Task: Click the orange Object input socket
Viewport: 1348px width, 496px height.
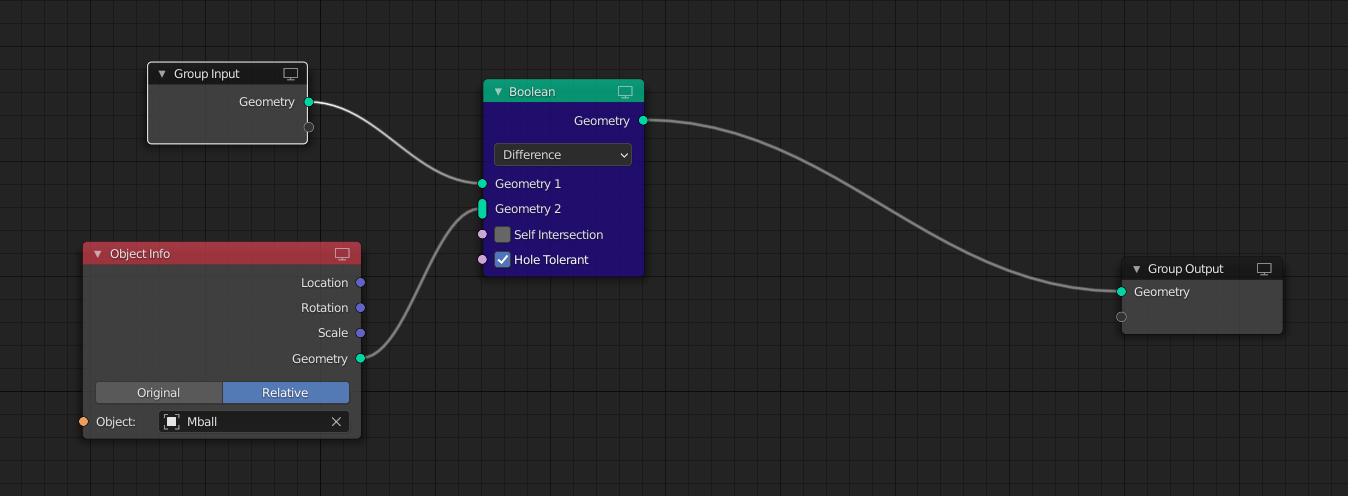Action: click(84, 422)
